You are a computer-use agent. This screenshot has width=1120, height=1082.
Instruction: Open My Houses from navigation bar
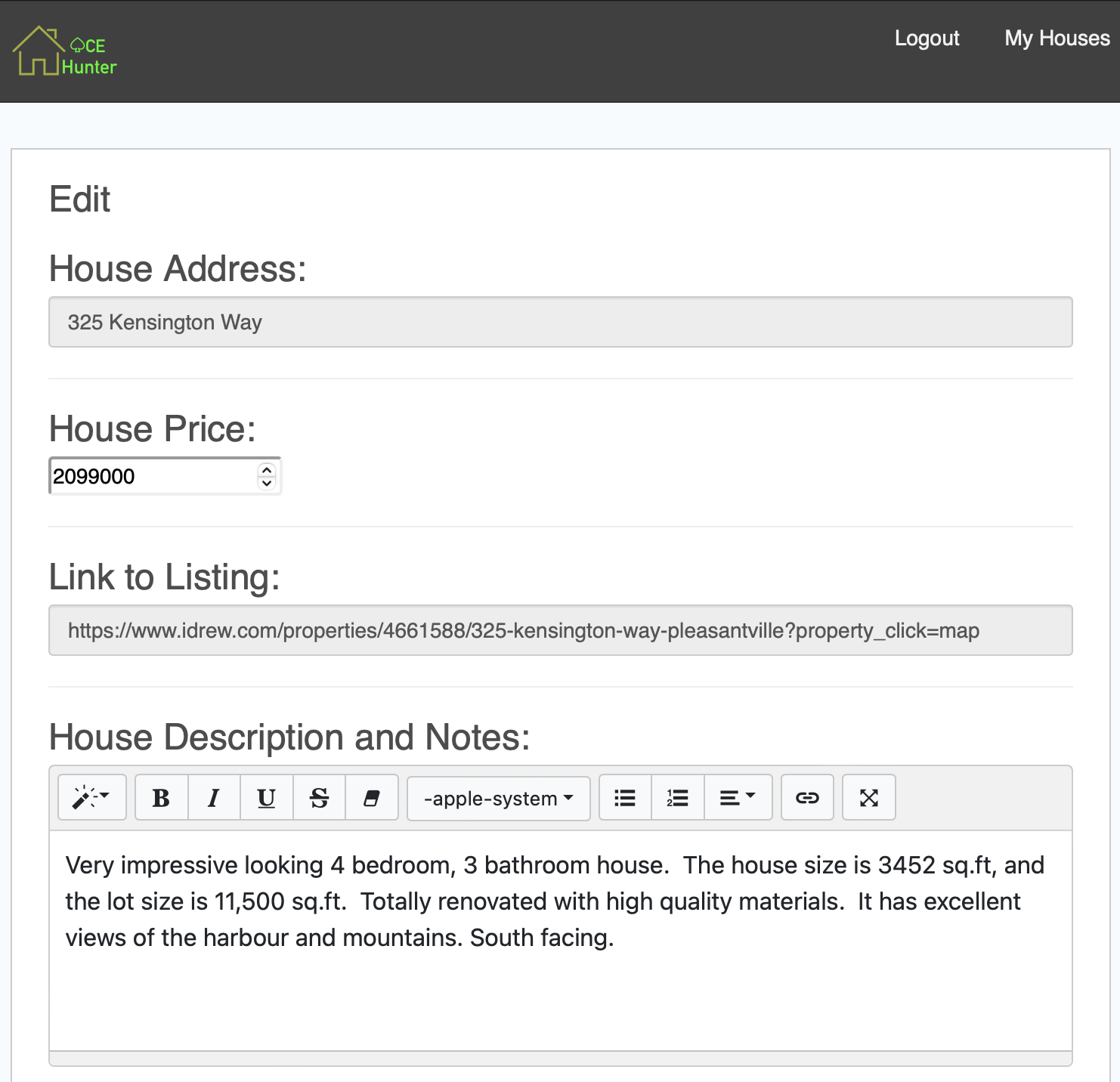(1057, 39)
